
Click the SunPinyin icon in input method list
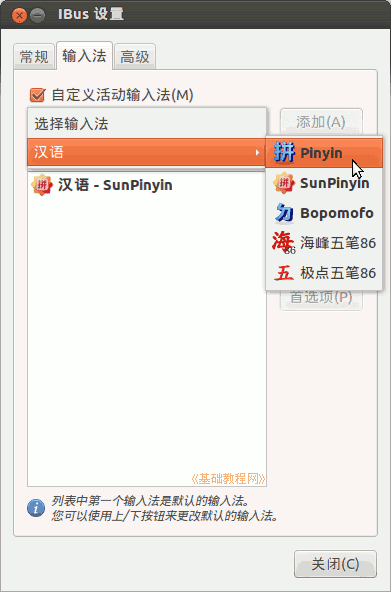(x=42, y=185)
